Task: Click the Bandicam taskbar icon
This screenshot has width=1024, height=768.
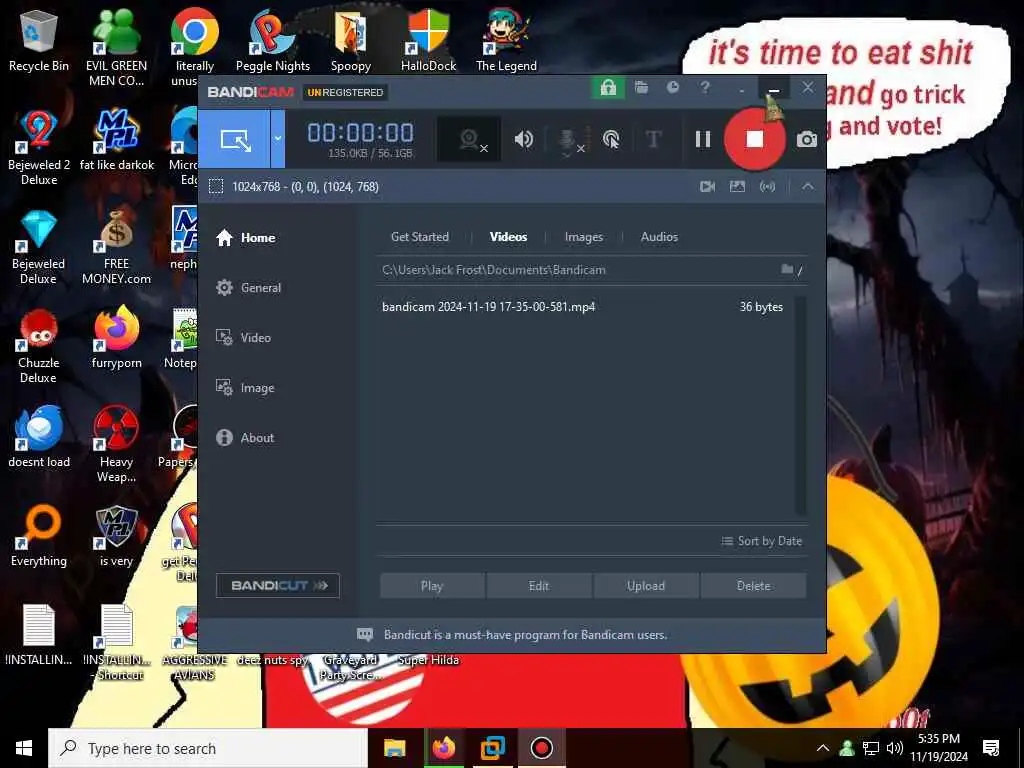Action: tap(541, 748)
